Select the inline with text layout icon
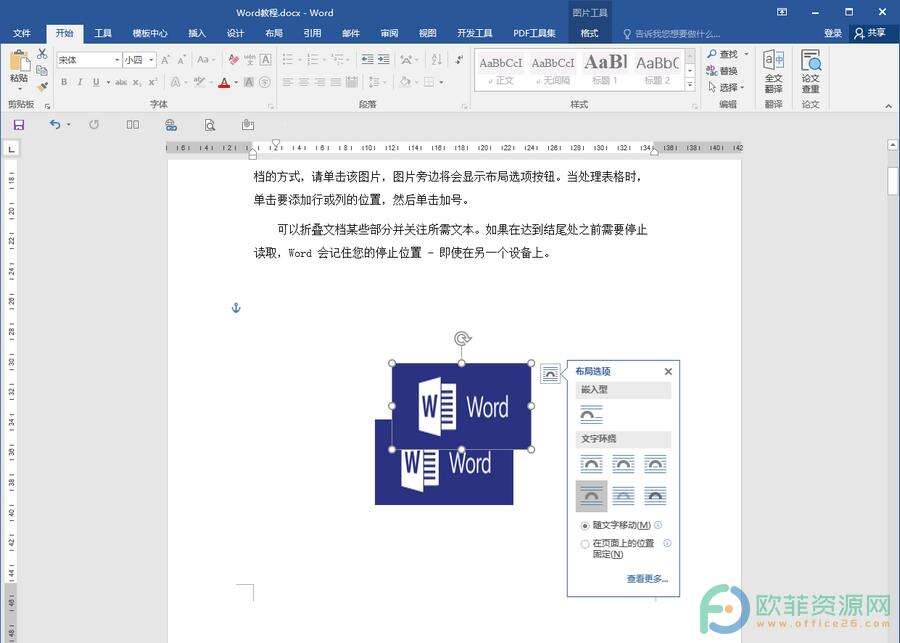 [x=591, y=414]
